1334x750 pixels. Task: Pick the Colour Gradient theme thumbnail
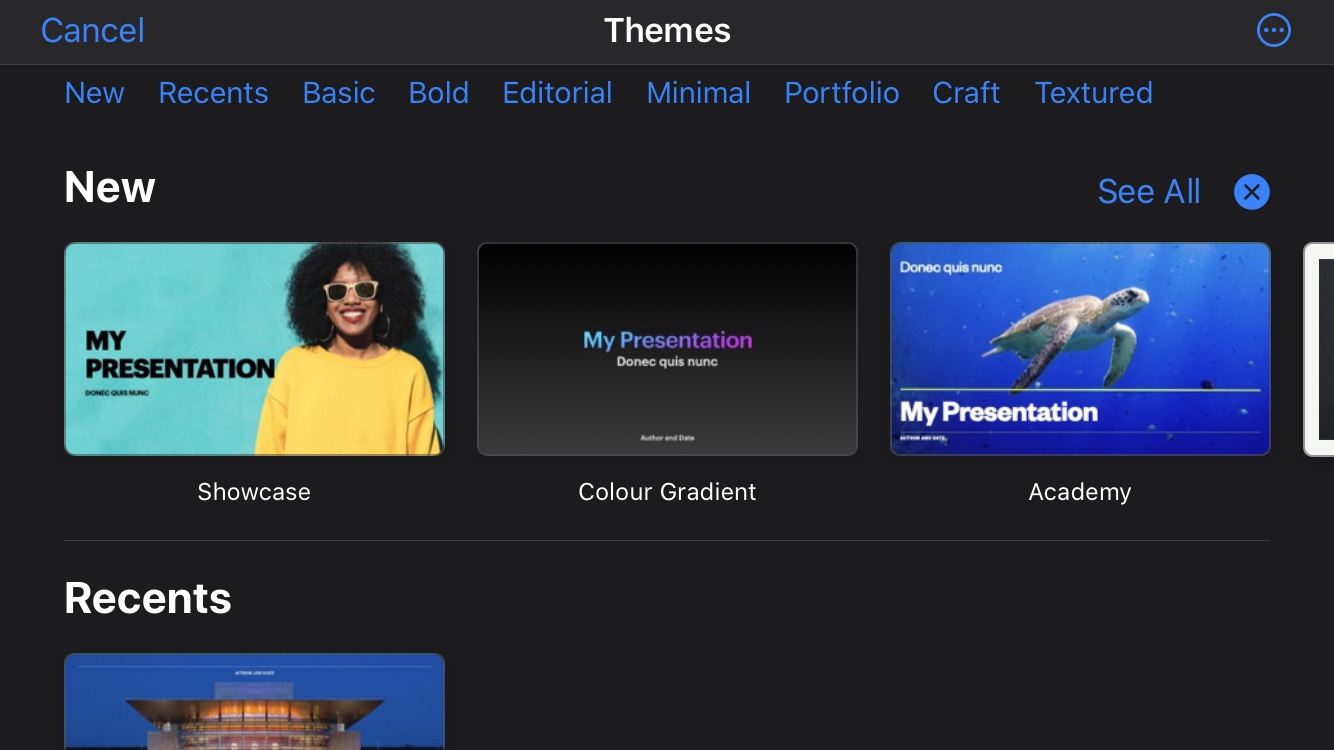(x=667, y=349)
